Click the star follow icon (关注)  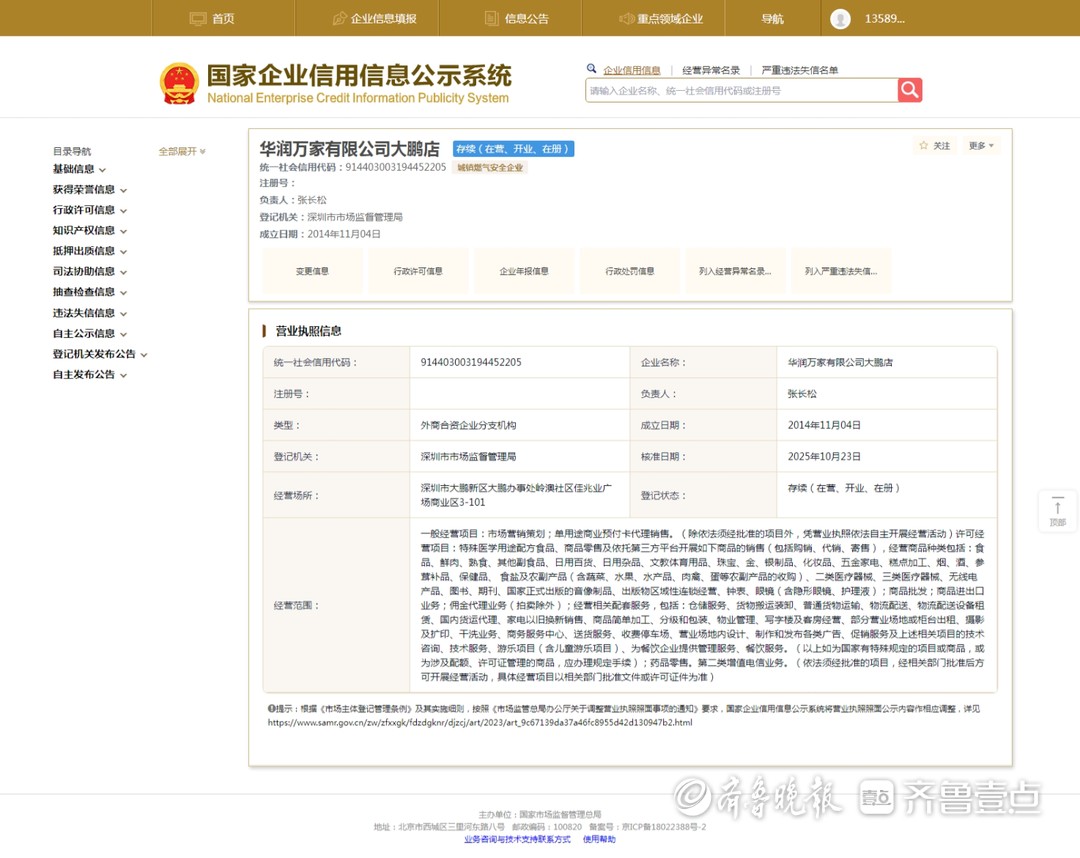click(x=924, y=145)
